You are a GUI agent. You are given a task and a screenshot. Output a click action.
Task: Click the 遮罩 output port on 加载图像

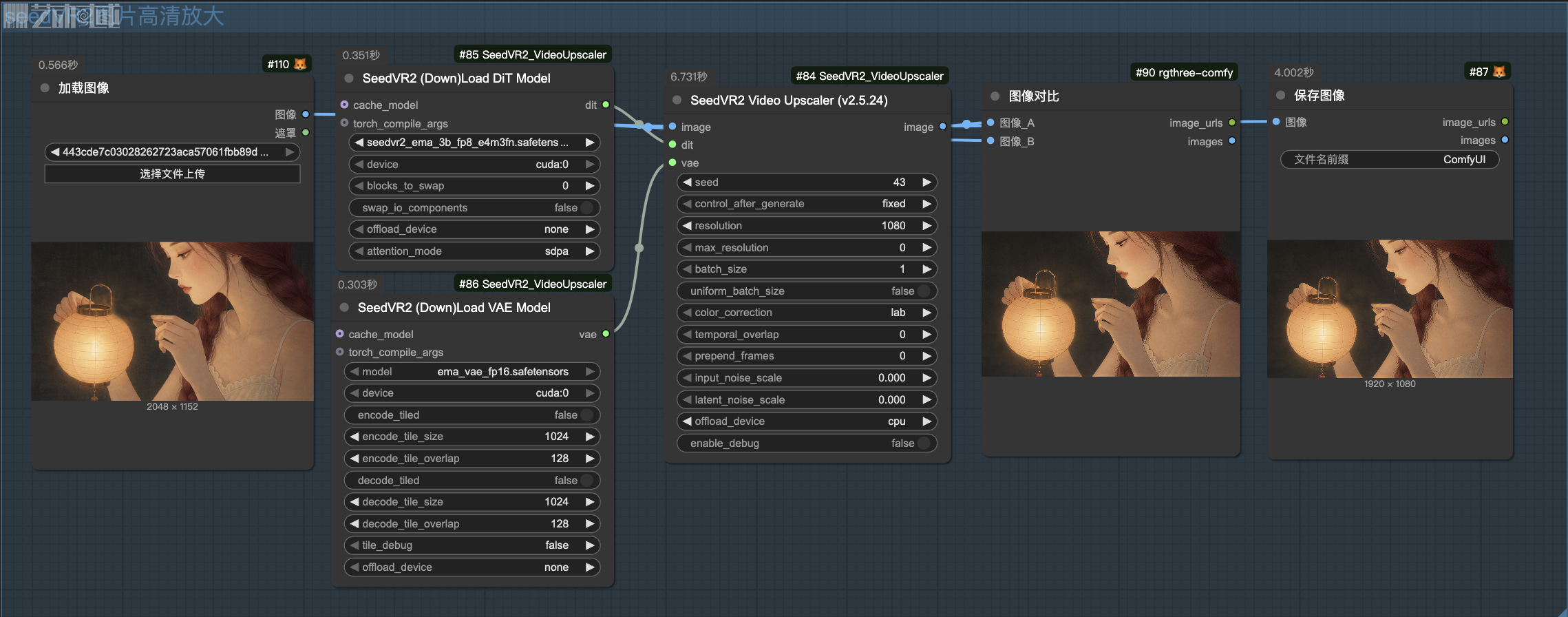click(x=306, y=132)
